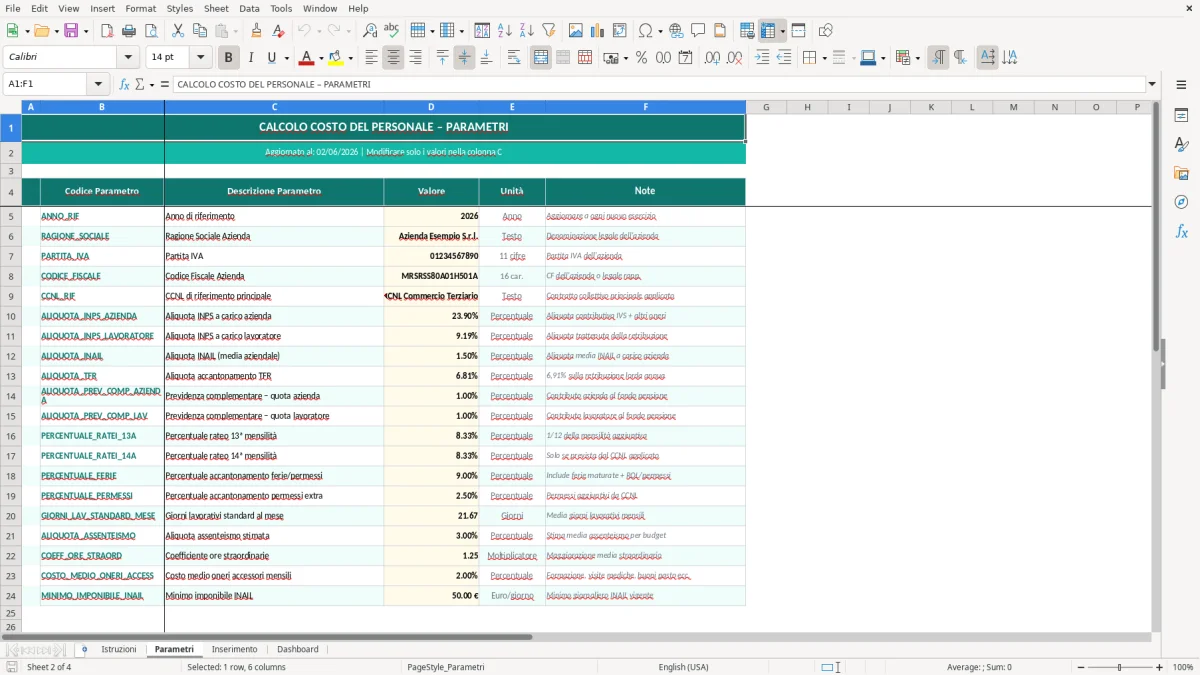Click the Select Function sigma button
1200x675 pixels.
pos(139,84)
